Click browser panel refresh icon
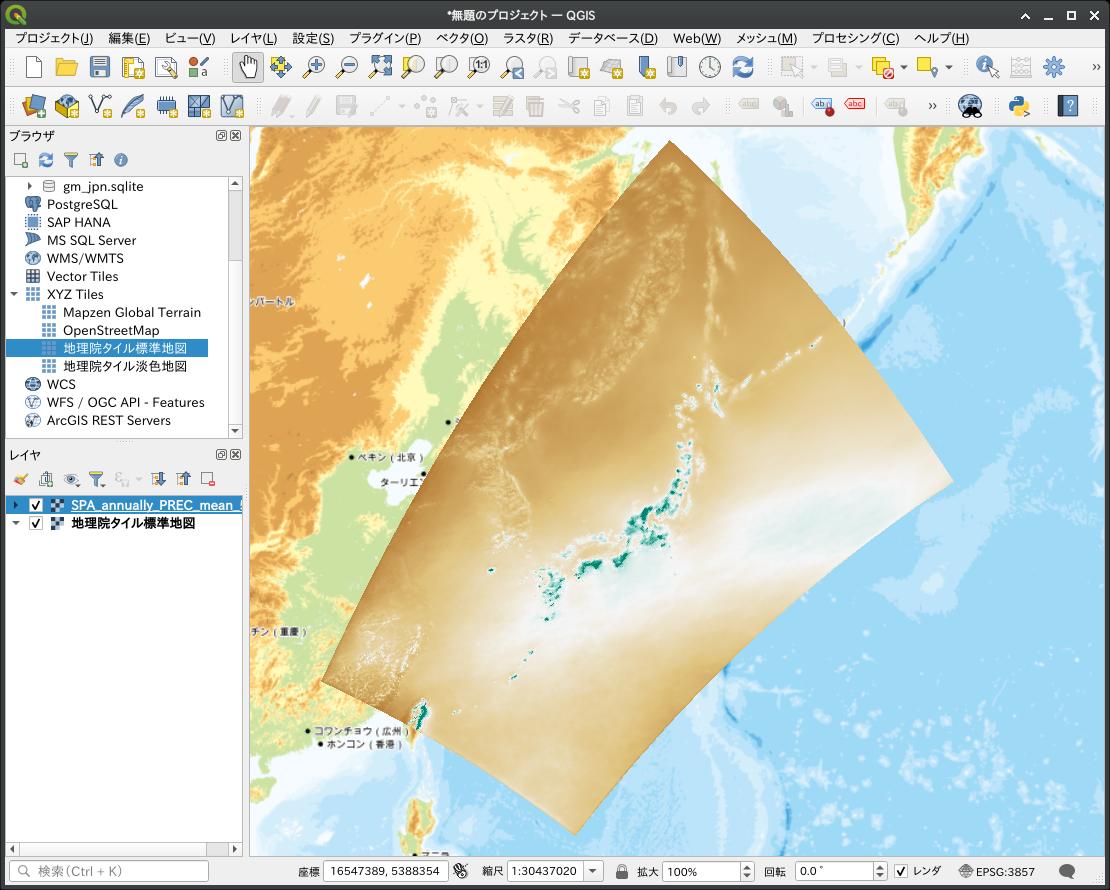 (46, 160)
